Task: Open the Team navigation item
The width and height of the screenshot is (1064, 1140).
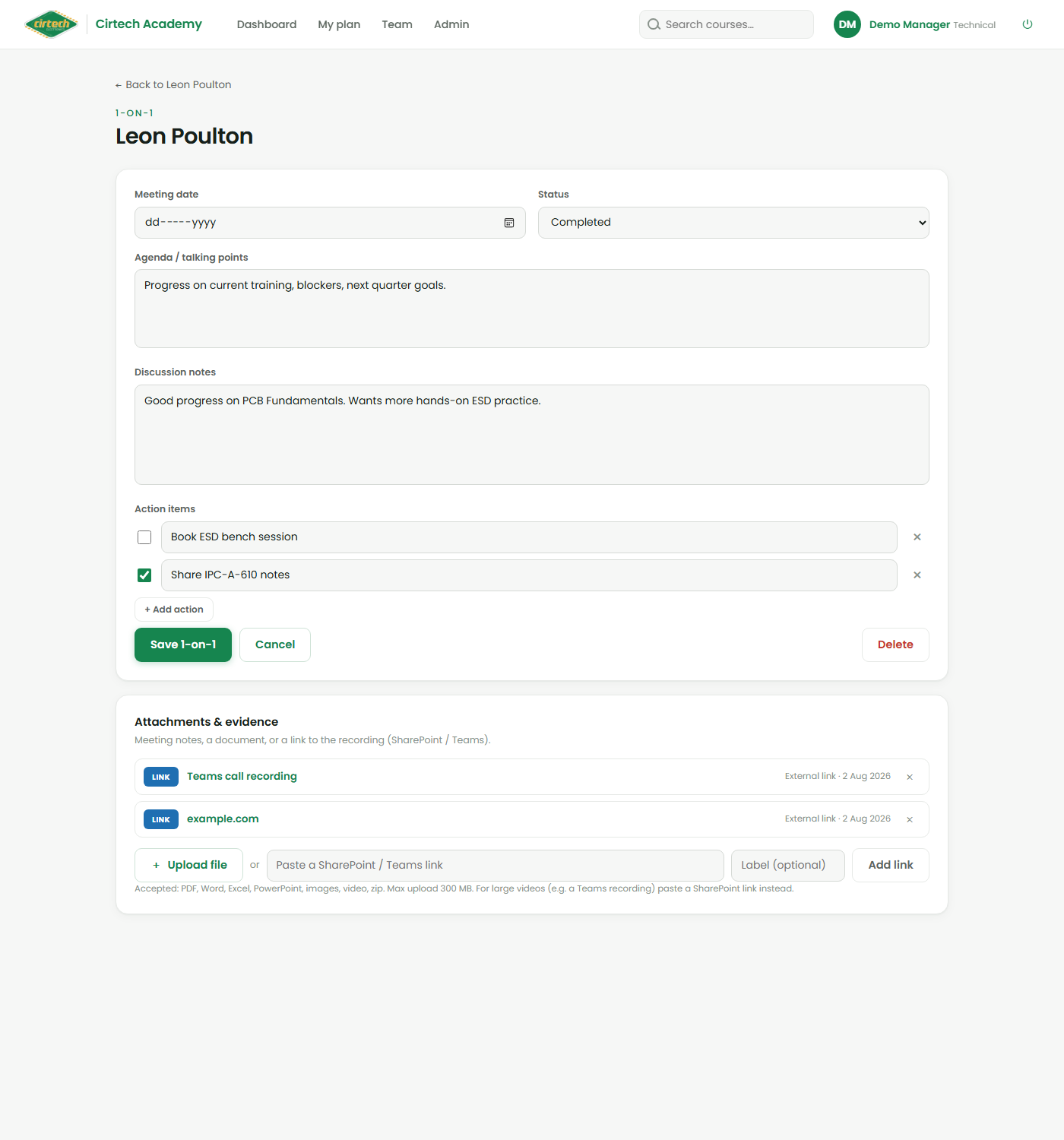Action: coord(397,24)
